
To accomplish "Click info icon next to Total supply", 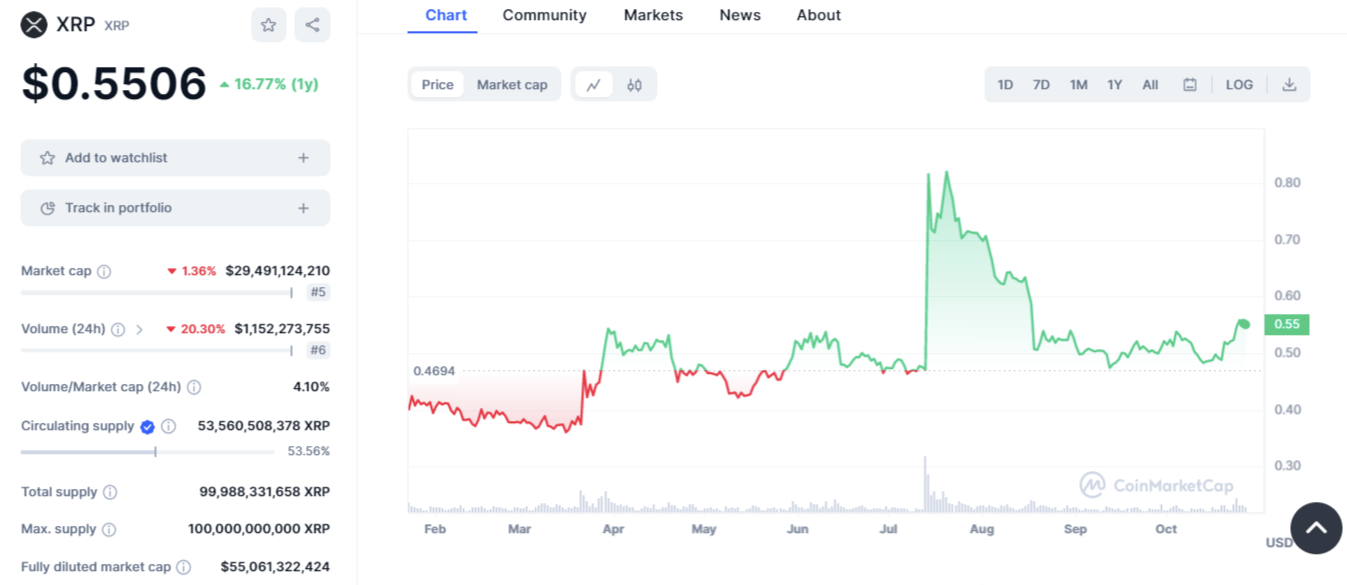I will (110, 492).
